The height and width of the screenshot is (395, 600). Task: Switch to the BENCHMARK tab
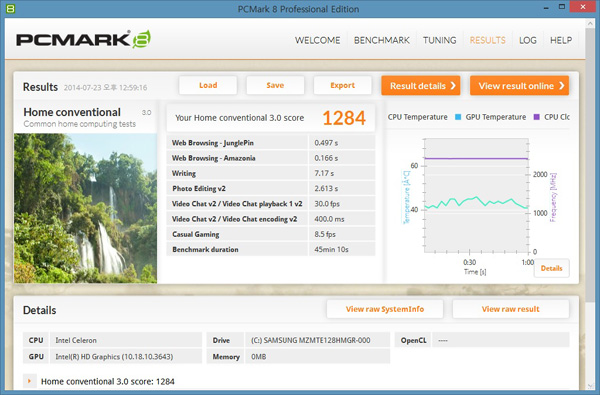tap(382, 40)
